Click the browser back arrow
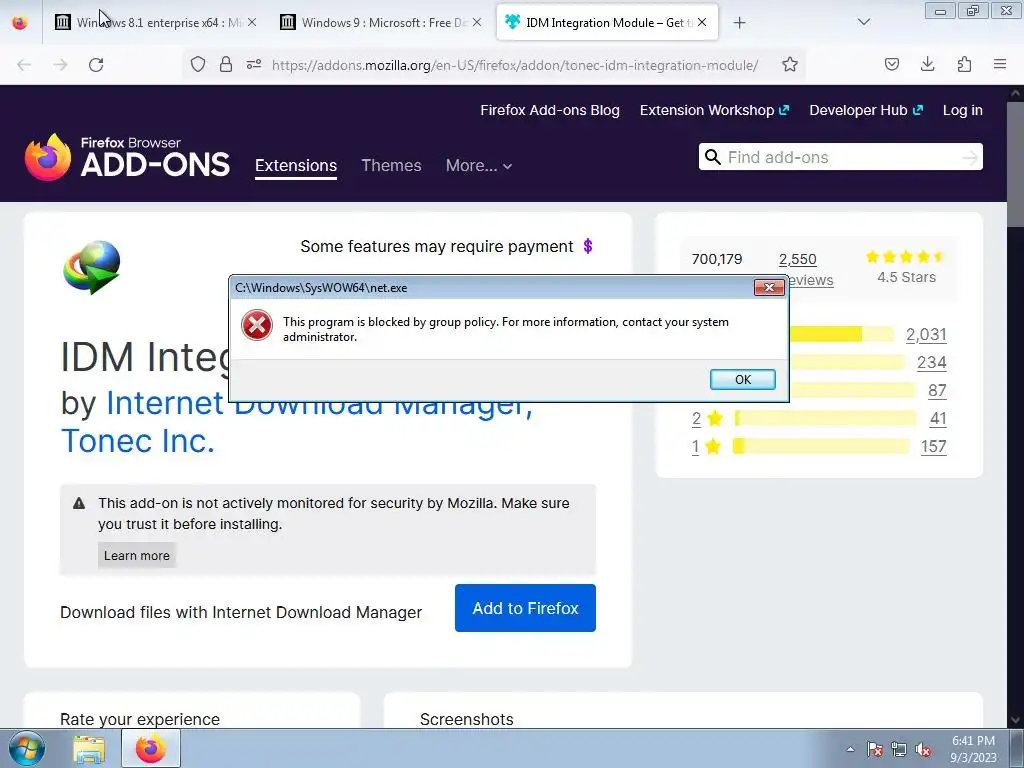1024x768 pixels. pyautogui.click(x=24, y=65)
